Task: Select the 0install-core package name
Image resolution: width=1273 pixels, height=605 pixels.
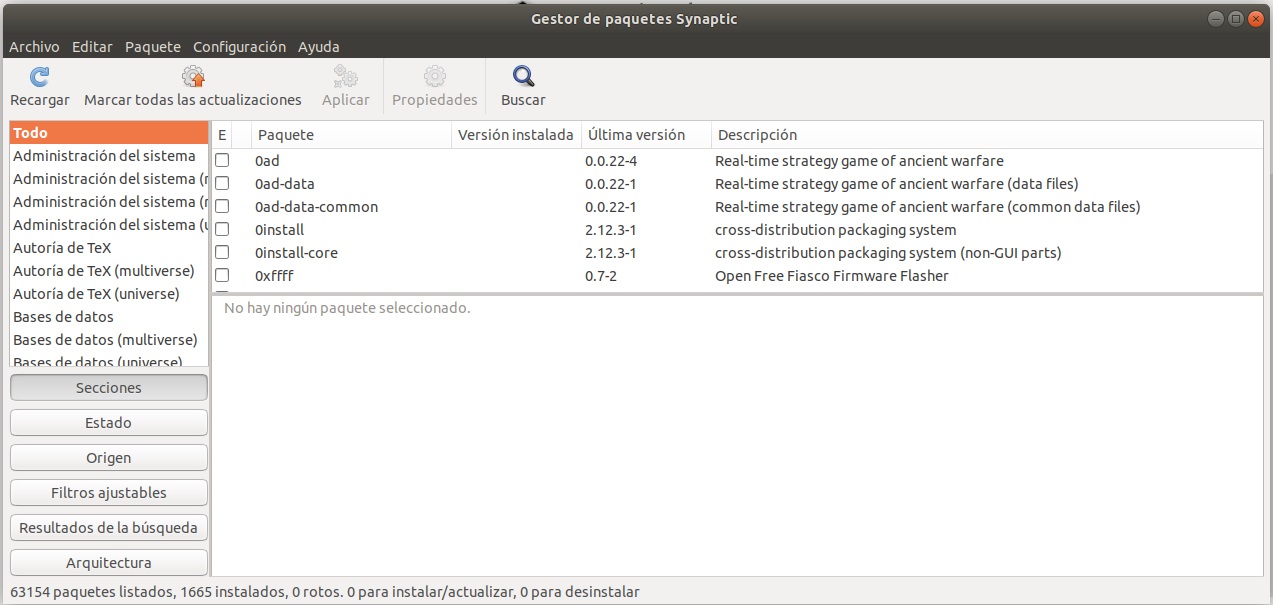Action: (297, 253)
